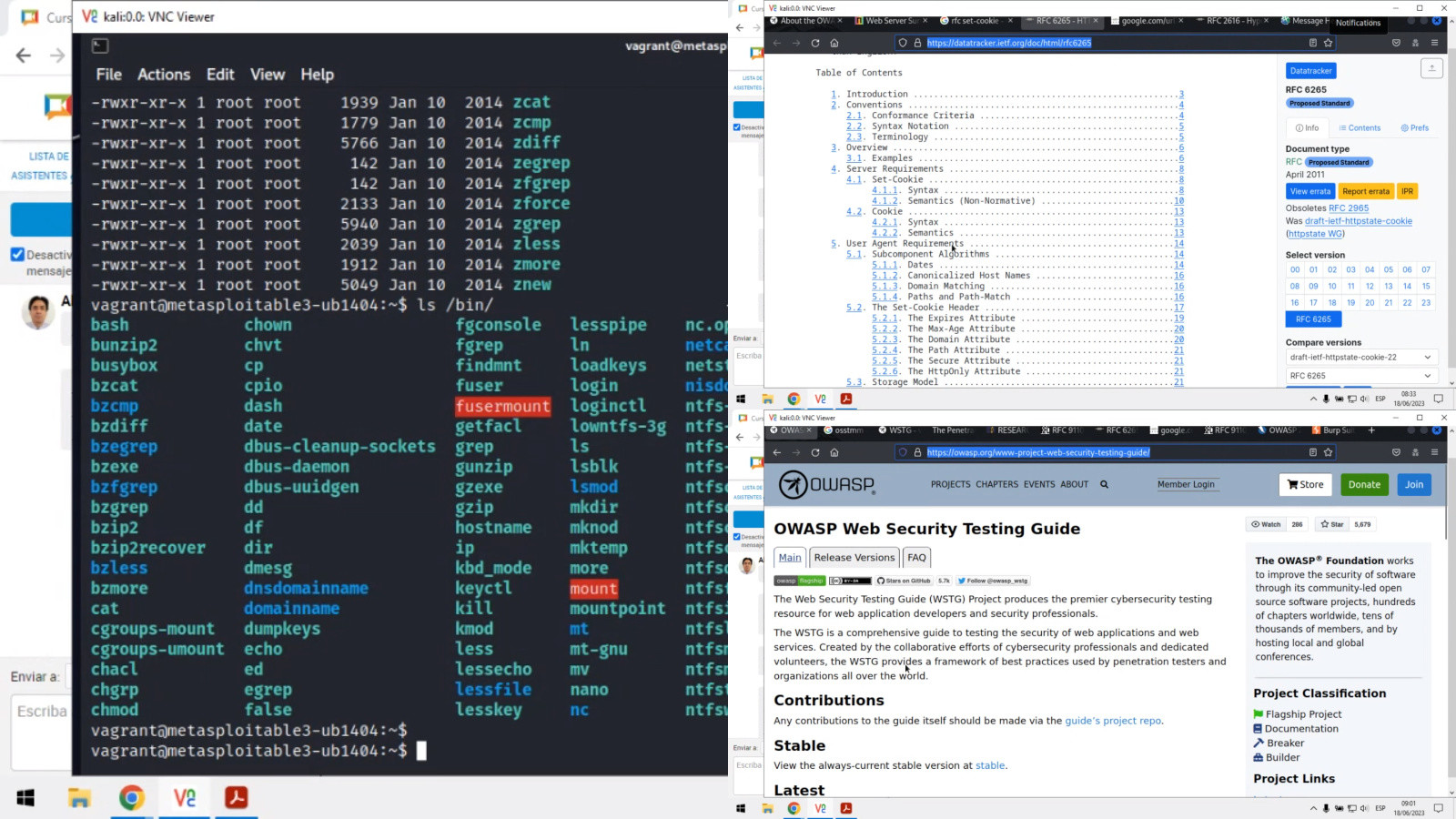
Task: Open Google Chrome from the large taskbar
Action: [132, 798]
